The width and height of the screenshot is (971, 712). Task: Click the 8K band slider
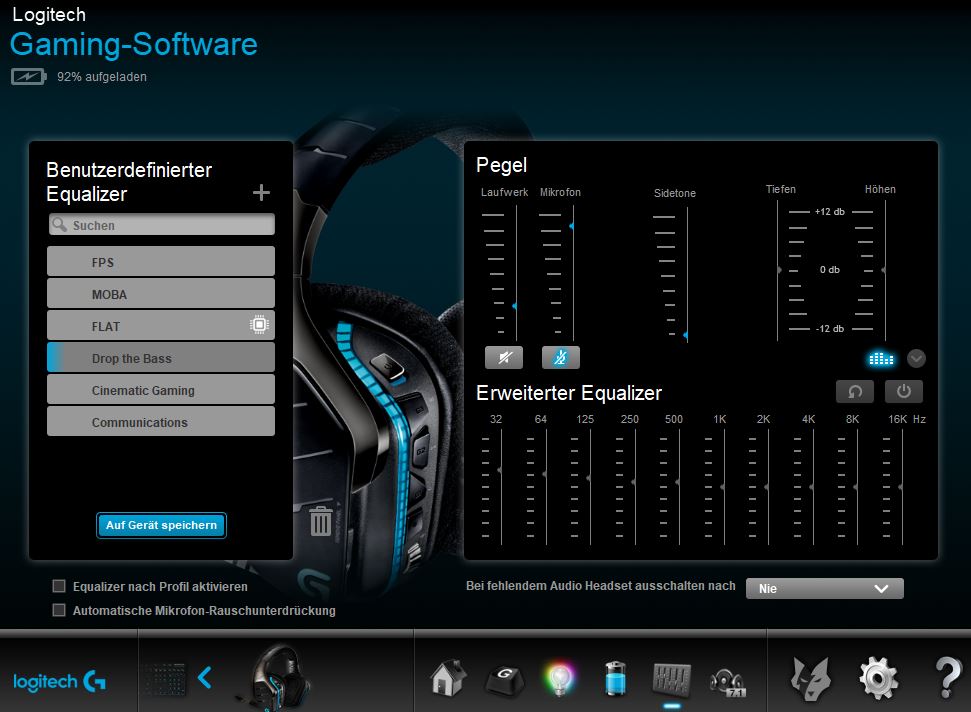(x=856, y=487)
